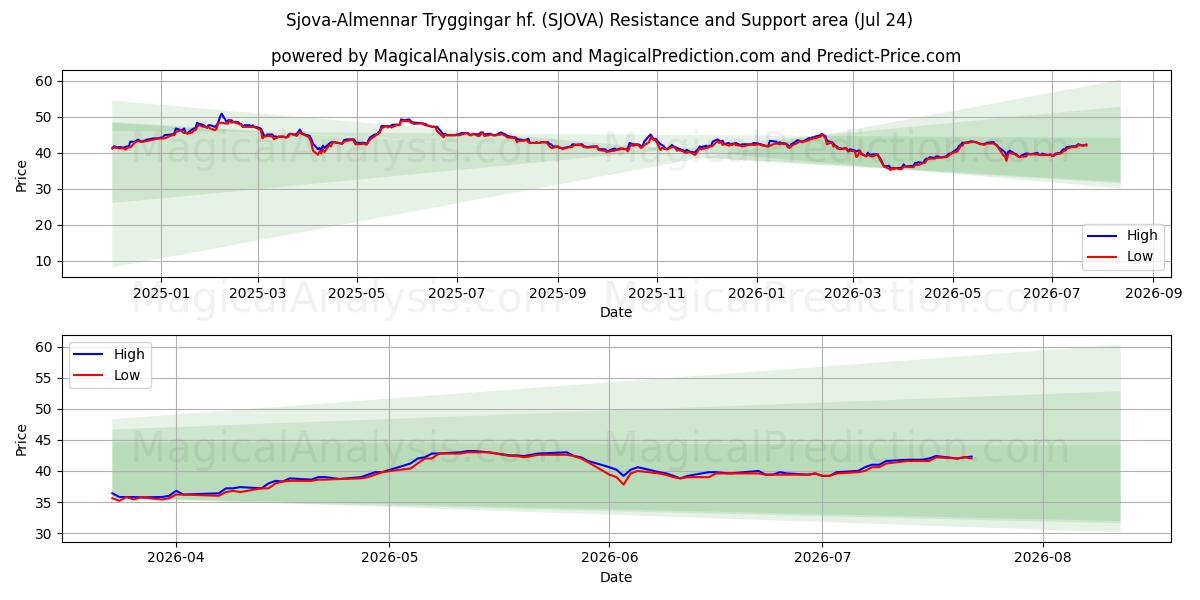Click the '2026-06' tick on the bottom chart
The height and width of the screenshot is (600, 1200).
pos(609,559)
